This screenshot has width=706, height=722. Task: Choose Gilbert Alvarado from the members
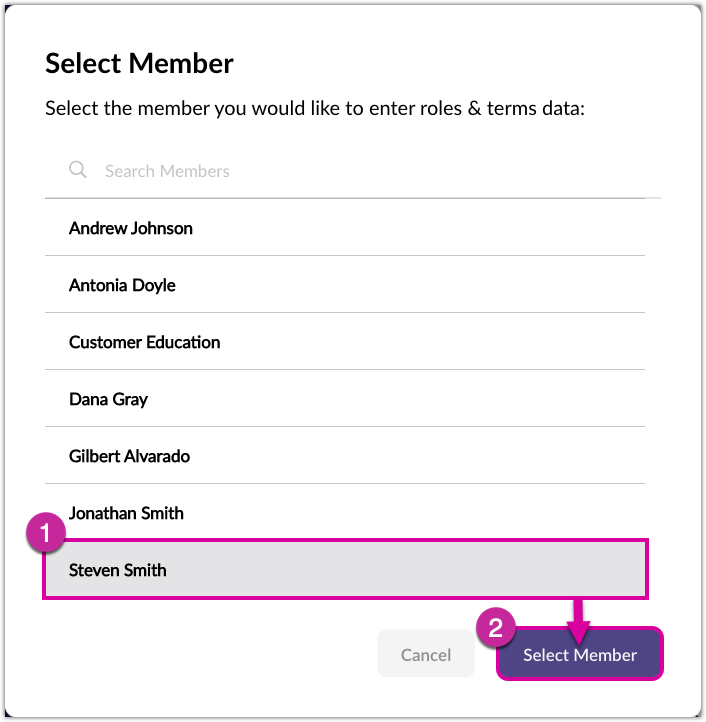[129, 456]
